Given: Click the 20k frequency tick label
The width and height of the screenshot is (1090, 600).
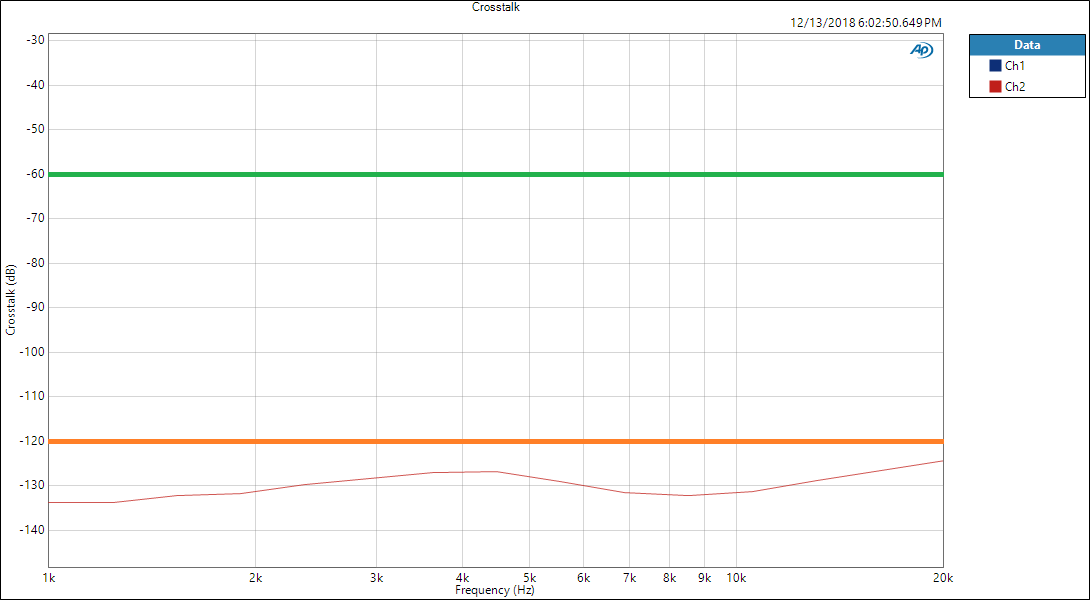Looking at the screenshot, I should tap(943, 577).
